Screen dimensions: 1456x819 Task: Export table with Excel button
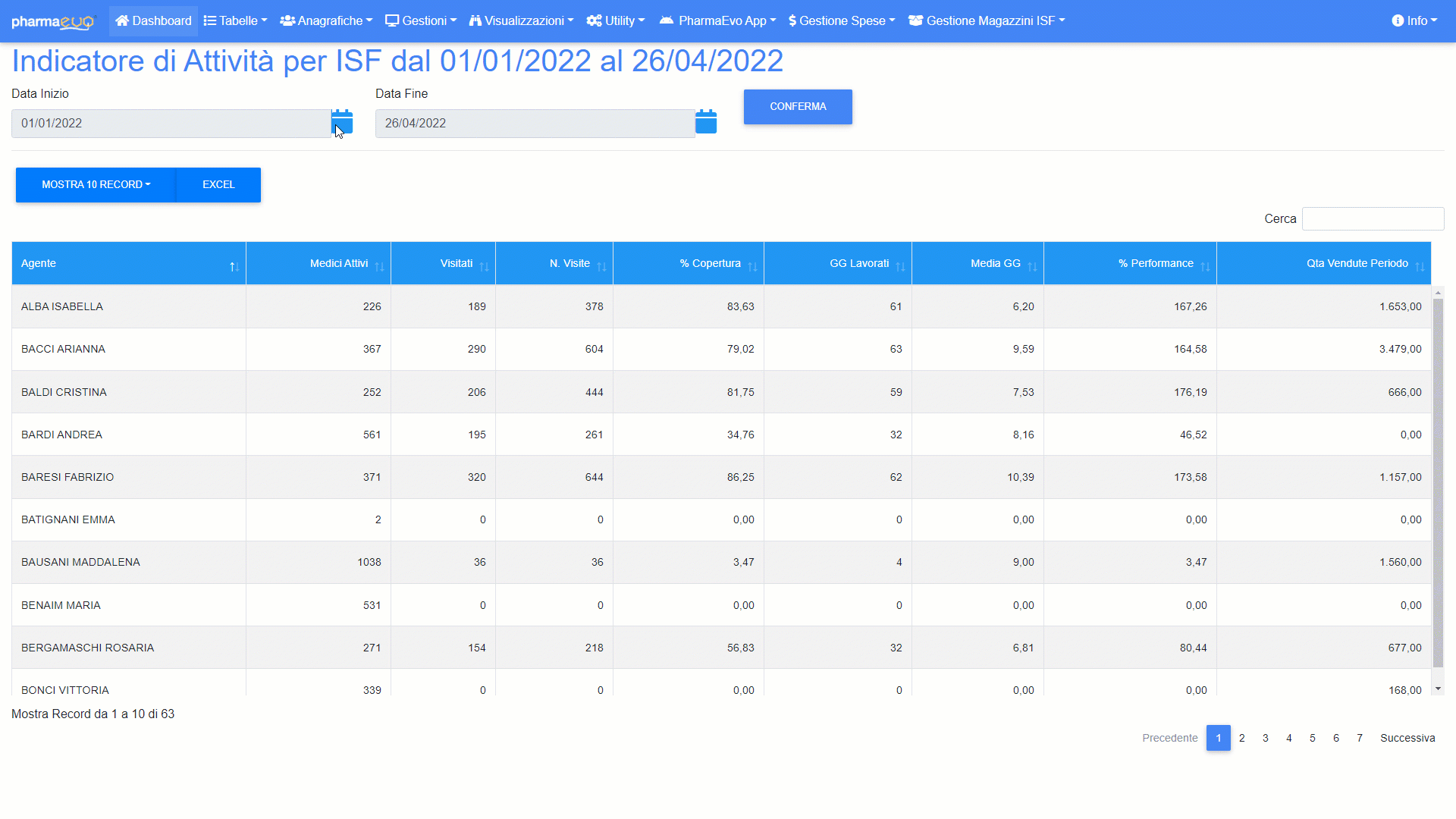[x=218, y=185]
